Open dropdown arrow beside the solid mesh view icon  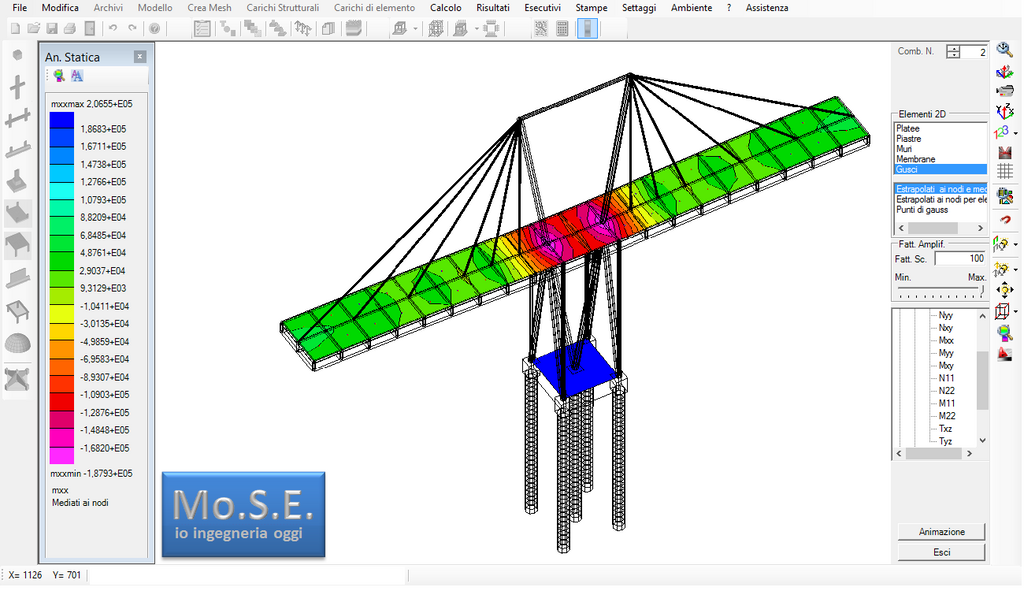pos(476,29)
